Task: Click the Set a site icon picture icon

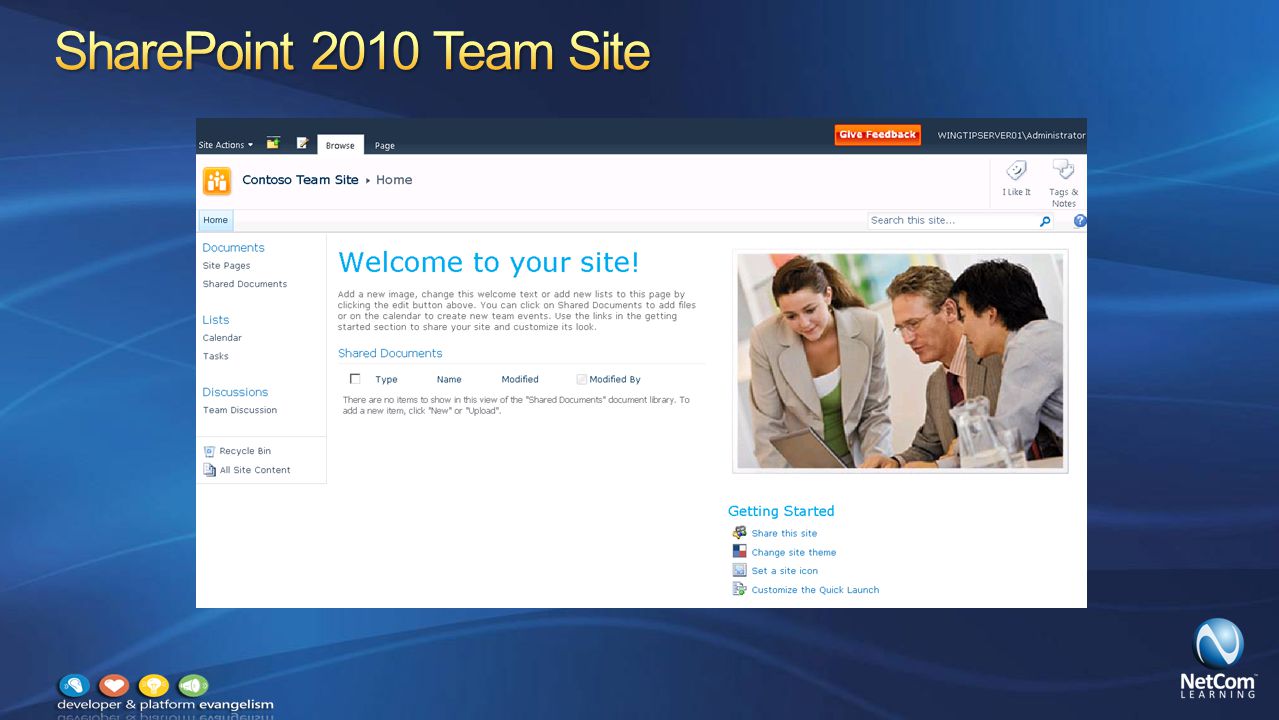Action: coord(739,570)
